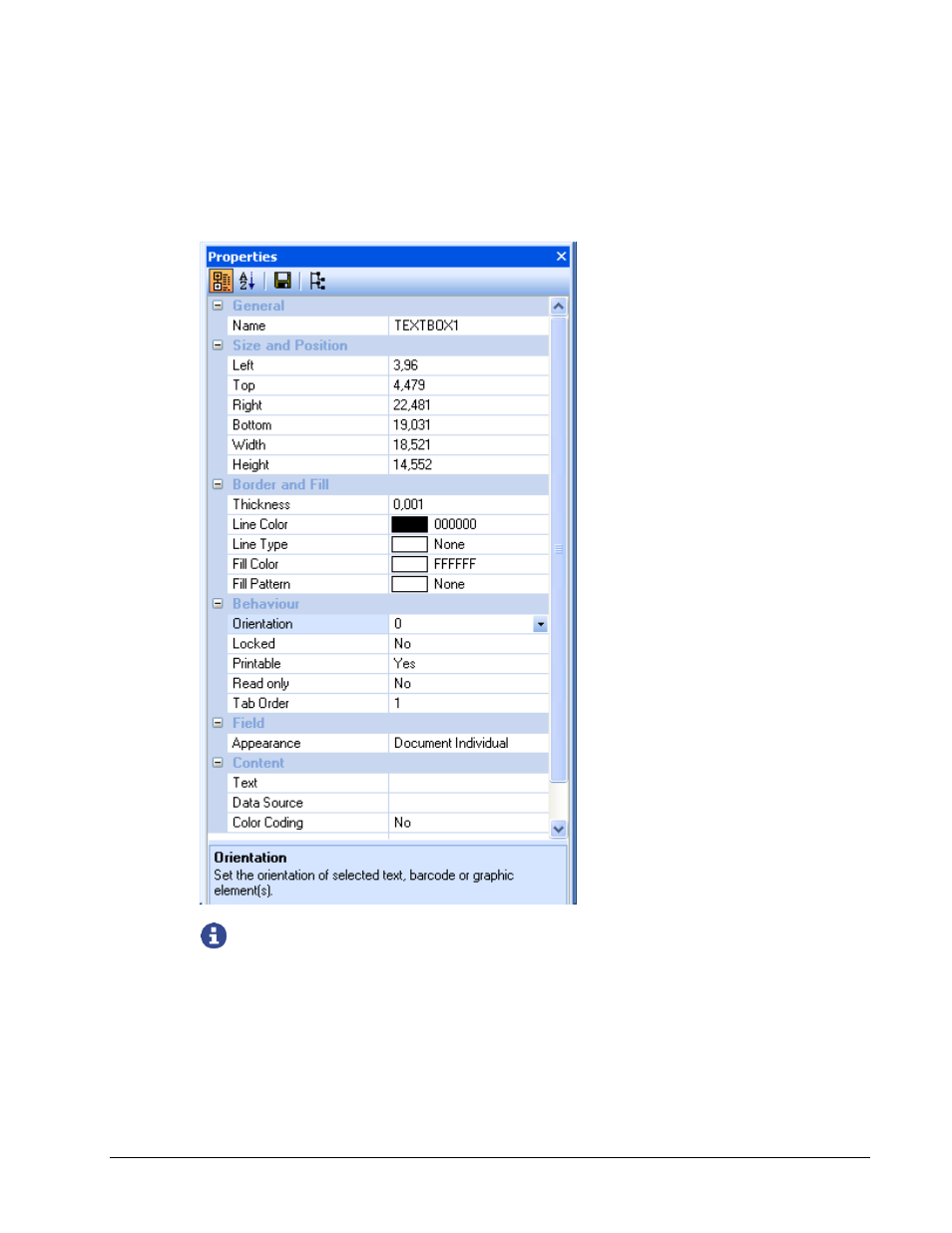Screen dimensions: 952x1233
Task: Select the Bottom property label
Action: [251, 425]
